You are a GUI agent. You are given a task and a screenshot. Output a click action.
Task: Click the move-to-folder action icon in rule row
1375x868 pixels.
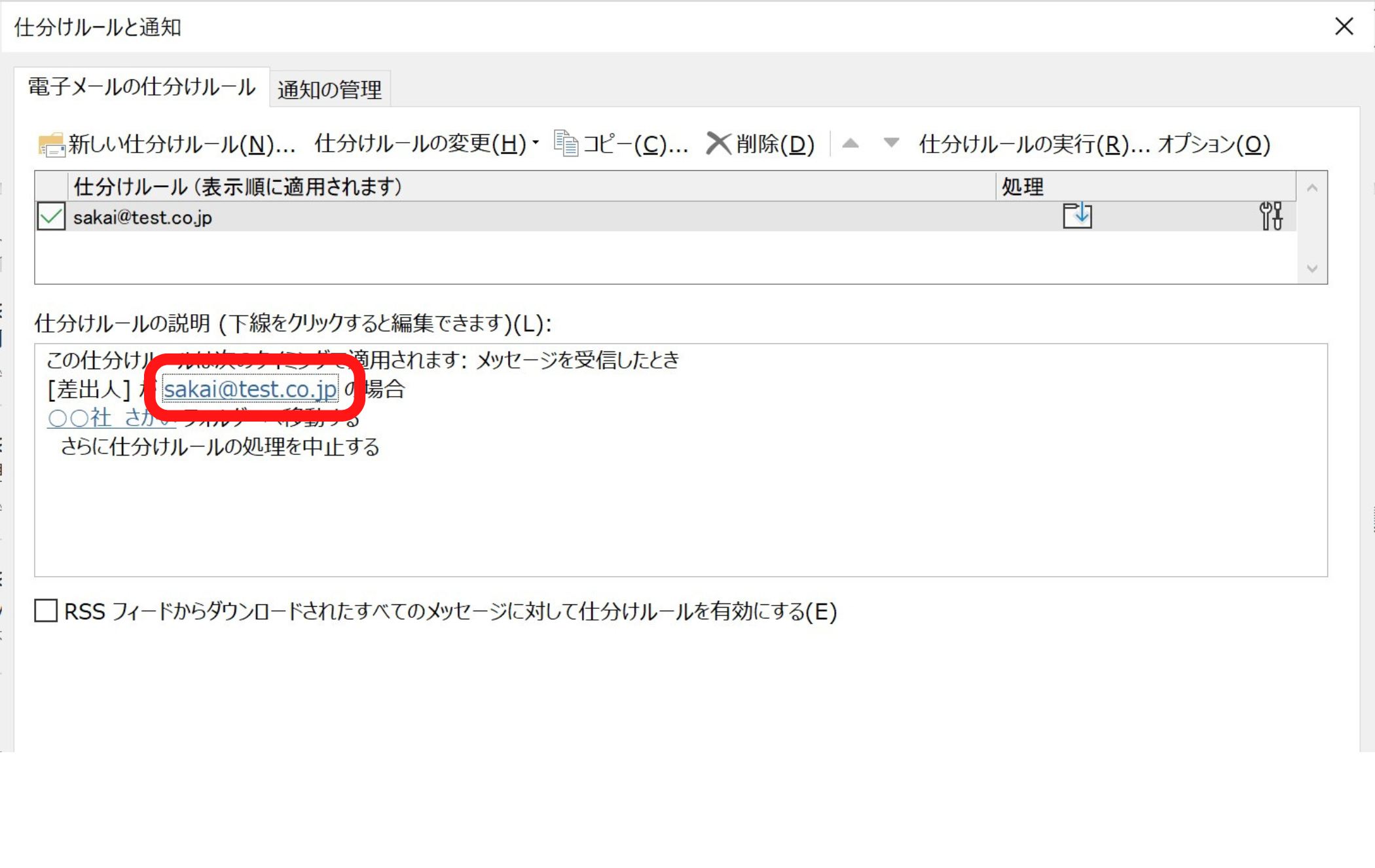tap(1077, 216)
